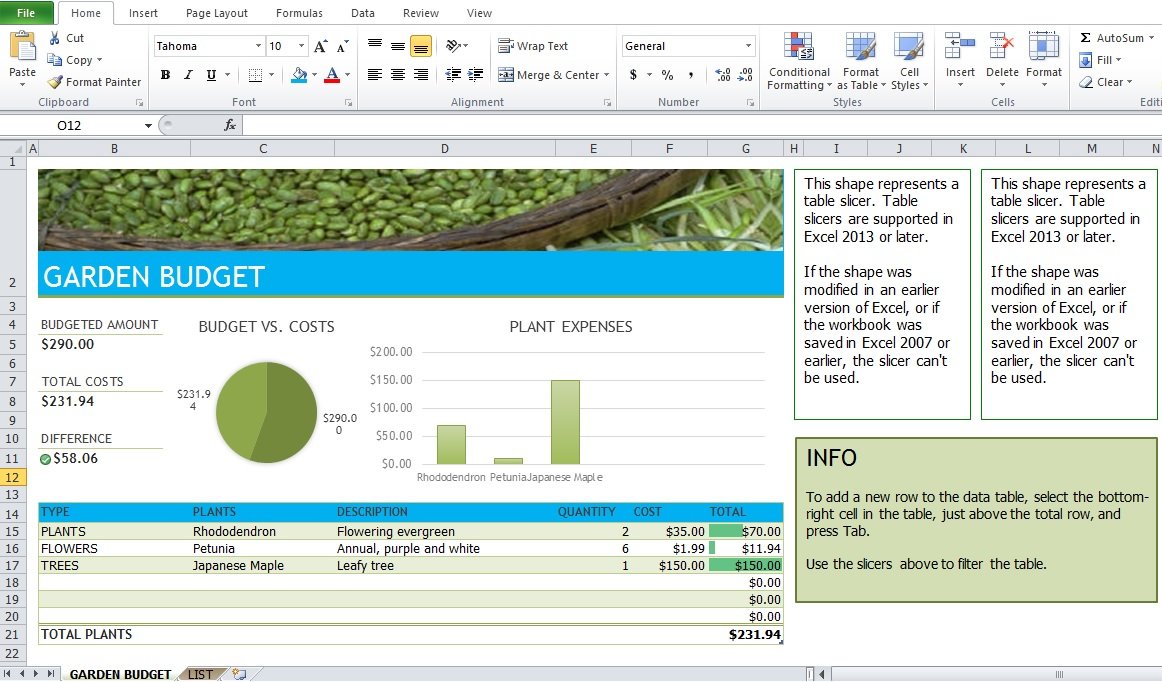1162x682 pixels.
Task: Open the General number format dropdown
Action: pyautogui.click(x=748, y=46)
